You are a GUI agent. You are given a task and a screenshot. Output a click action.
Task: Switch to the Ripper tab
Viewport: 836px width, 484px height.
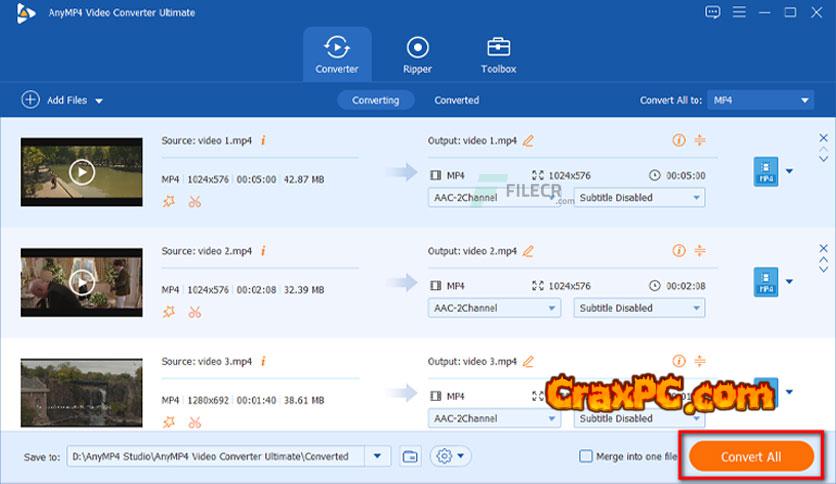[417, 54]
